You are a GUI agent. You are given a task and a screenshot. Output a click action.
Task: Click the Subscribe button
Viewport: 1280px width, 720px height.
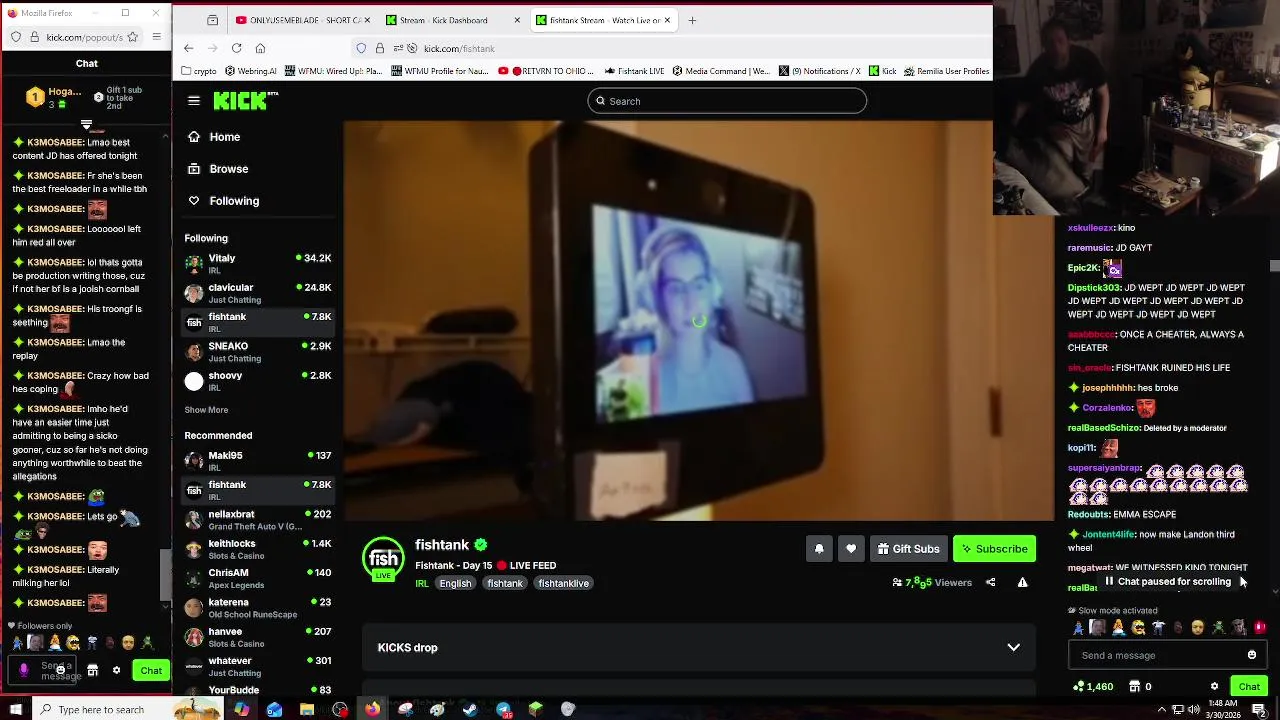pos(994,548)
